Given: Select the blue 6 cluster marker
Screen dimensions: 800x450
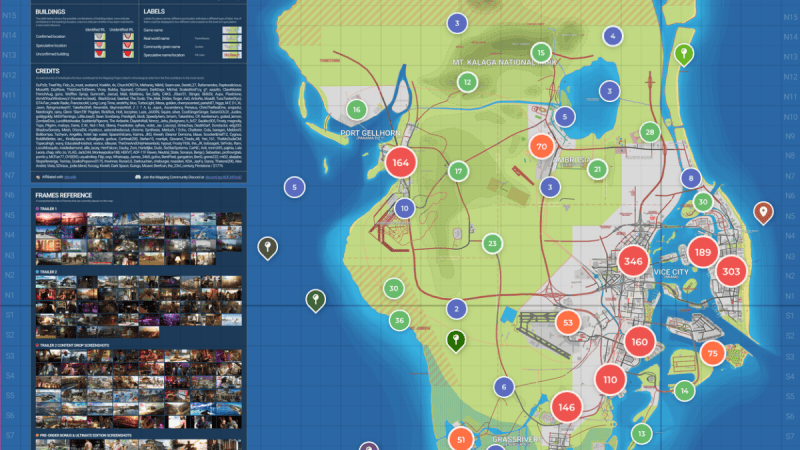Looking at the screenshot, I should [x=504, y=387].
